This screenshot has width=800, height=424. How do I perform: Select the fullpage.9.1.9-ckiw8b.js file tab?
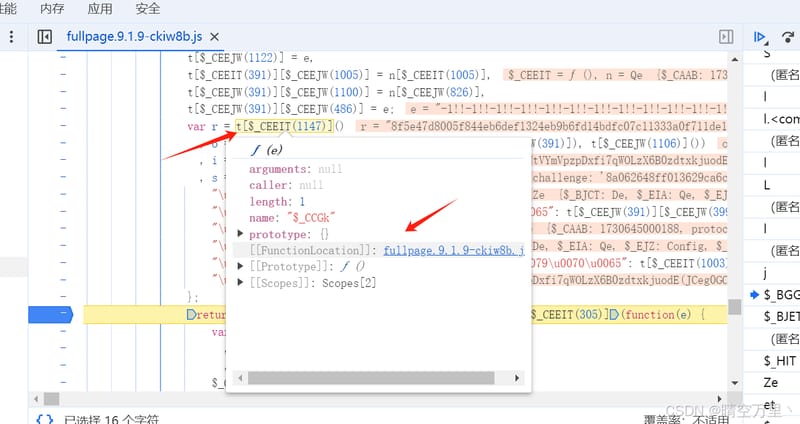point(134,37)
